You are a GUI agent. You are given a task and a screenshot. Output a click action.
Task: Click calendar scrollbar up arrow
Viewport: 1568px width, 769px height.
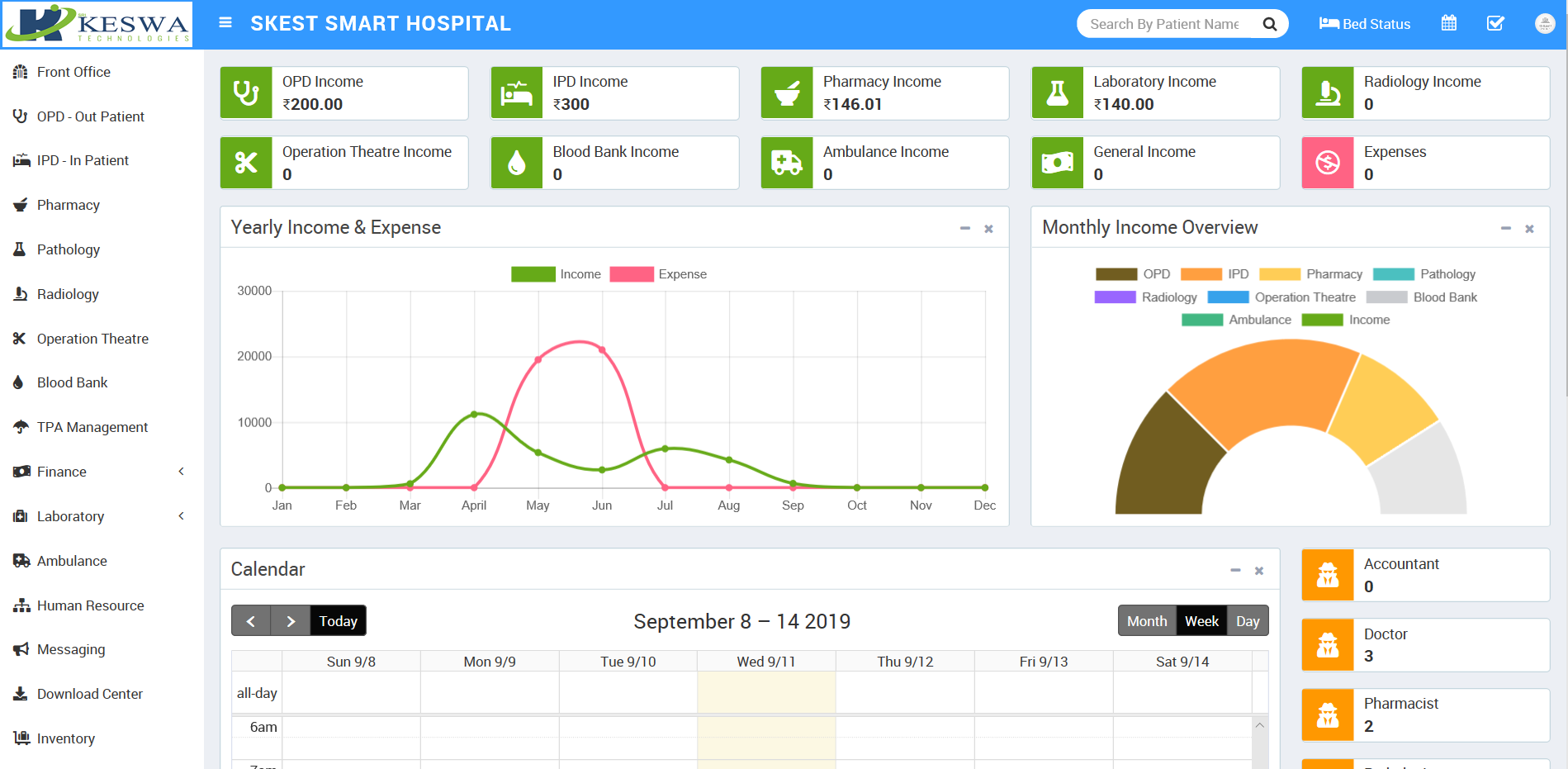click(x=1260, y=725)
